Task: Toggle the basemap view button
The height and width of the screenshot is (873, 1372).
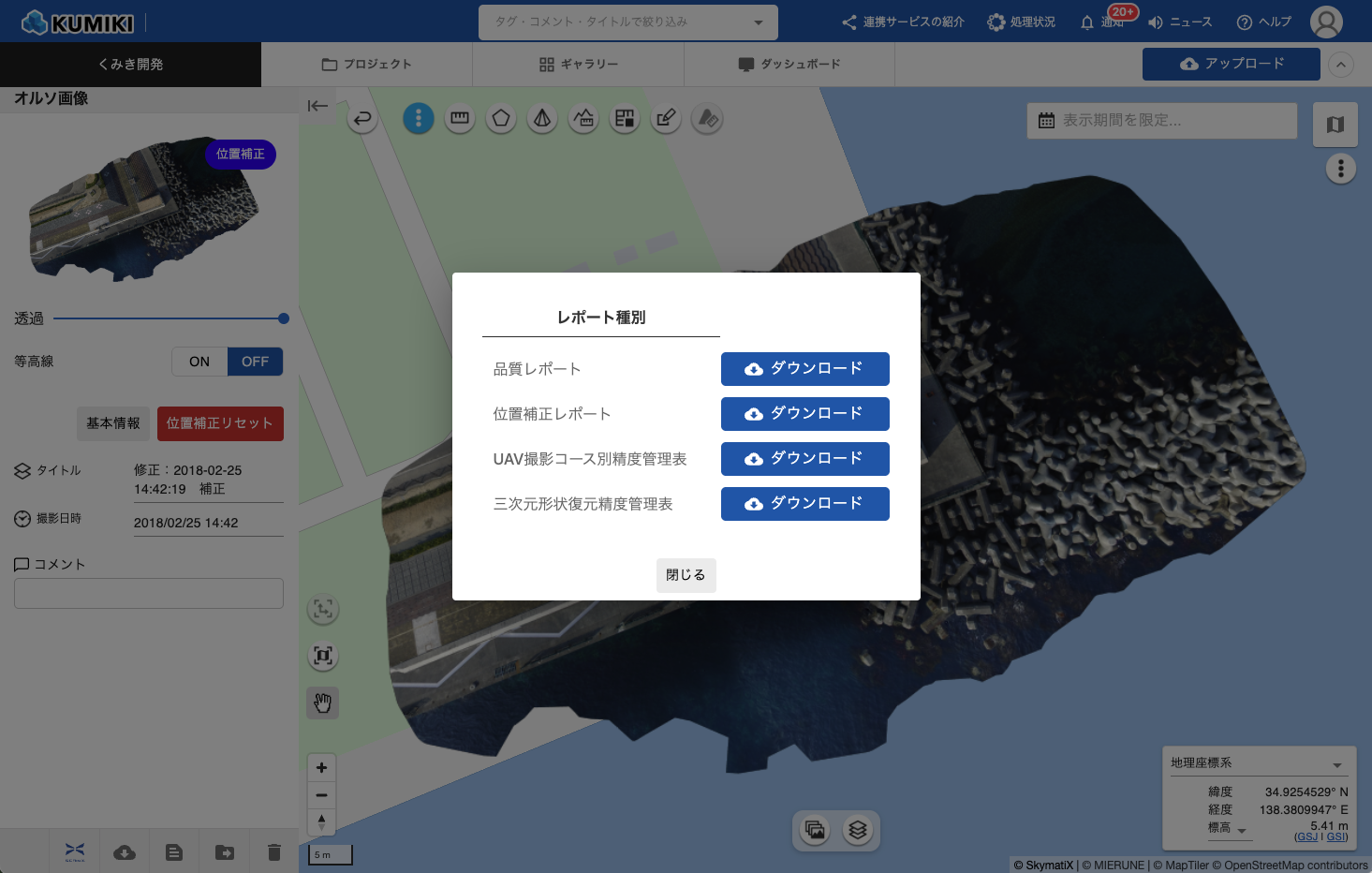Action: tap(1335, 125)
